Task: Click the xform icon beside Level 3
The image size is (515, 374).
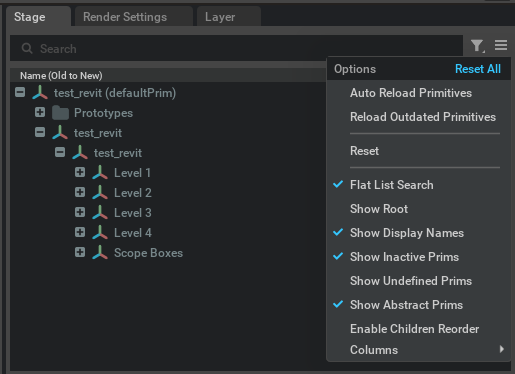Action: click(100, 213)
